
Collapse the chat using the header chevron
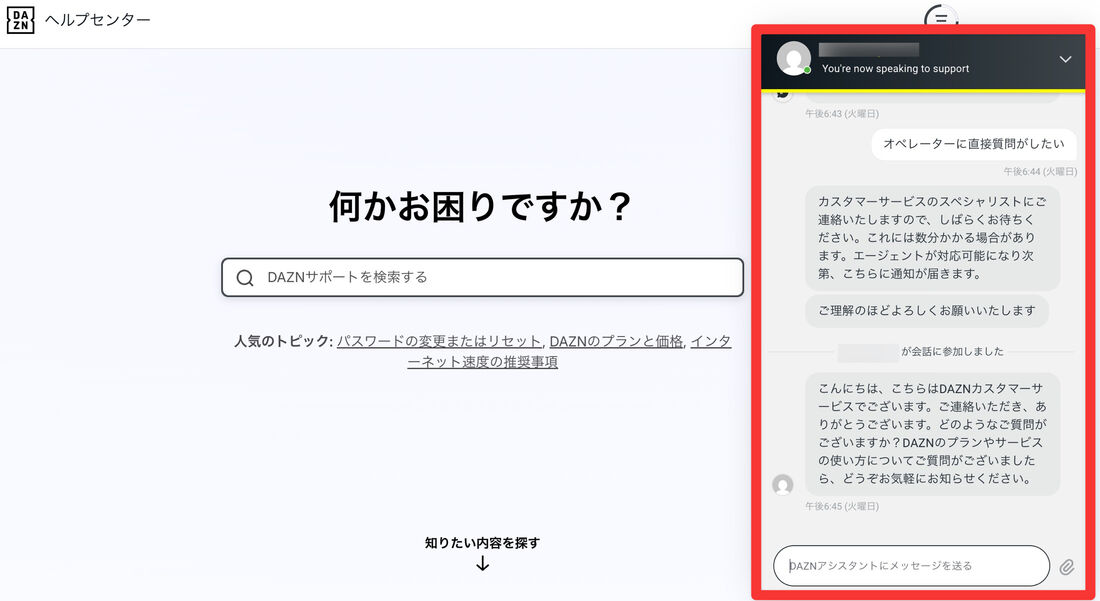(x=1065, y=59)
